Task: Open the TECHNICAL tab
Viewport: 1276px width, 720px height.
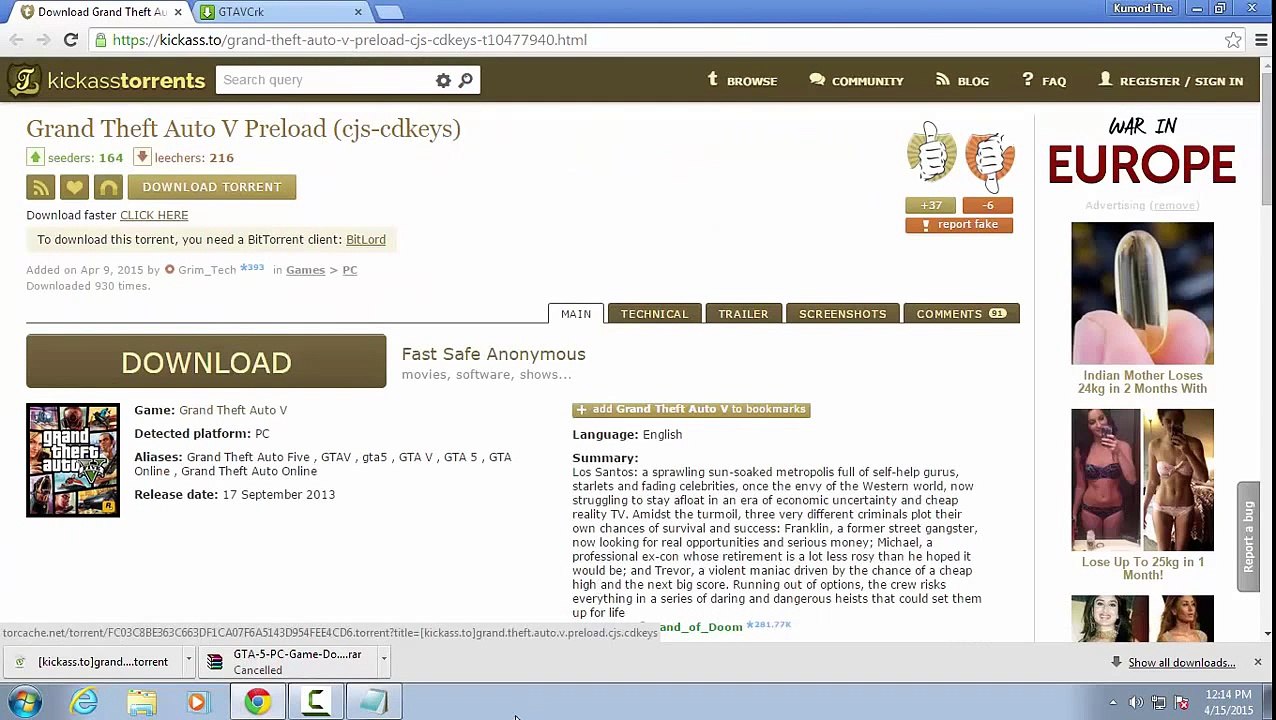Action: [x=654, y=314]
